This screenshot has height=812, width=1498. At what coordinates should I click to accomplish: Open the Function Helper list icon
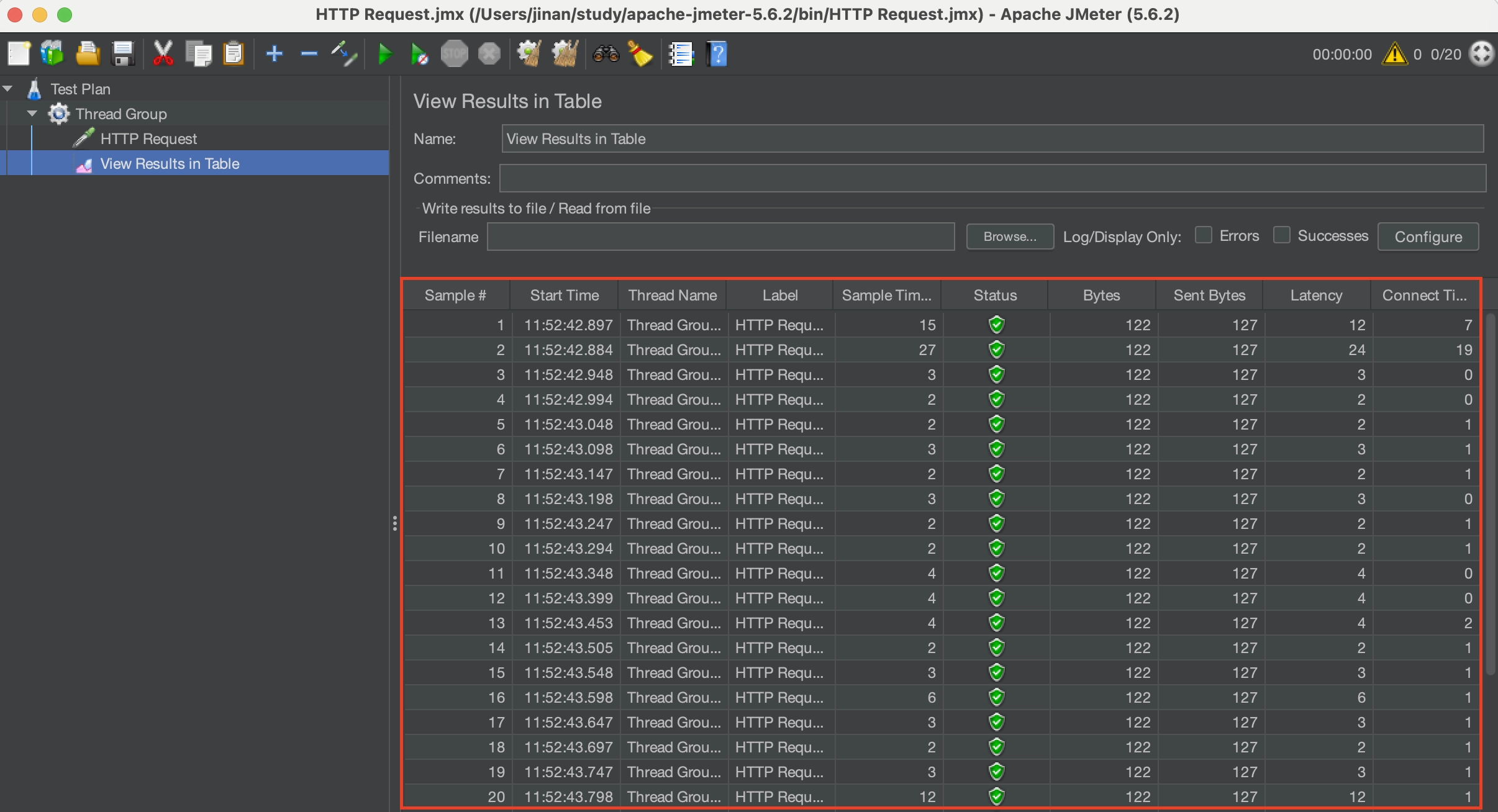[681, 55]
